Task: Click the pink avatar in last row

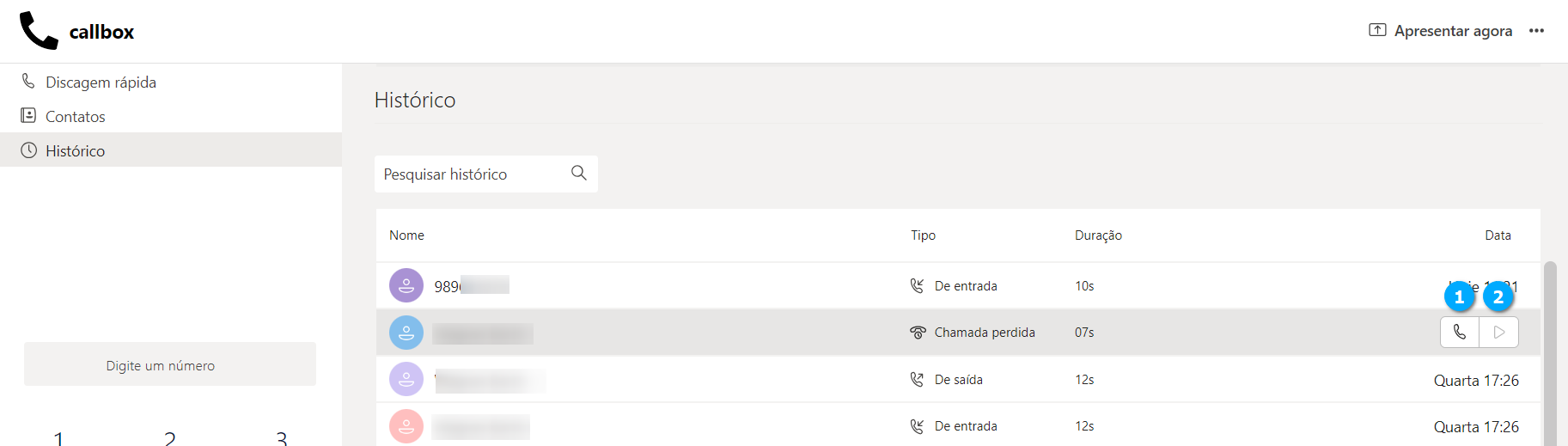Action: click(x=406, y=426)
